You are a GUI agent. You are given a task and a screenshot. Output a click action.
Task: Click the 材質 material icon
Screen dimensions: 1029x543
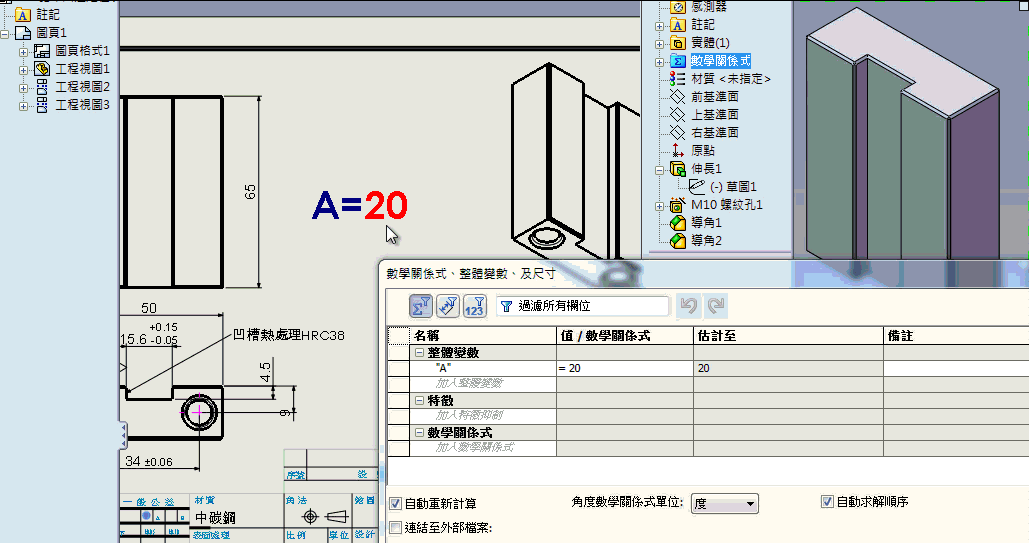click(x=678, y=79)
